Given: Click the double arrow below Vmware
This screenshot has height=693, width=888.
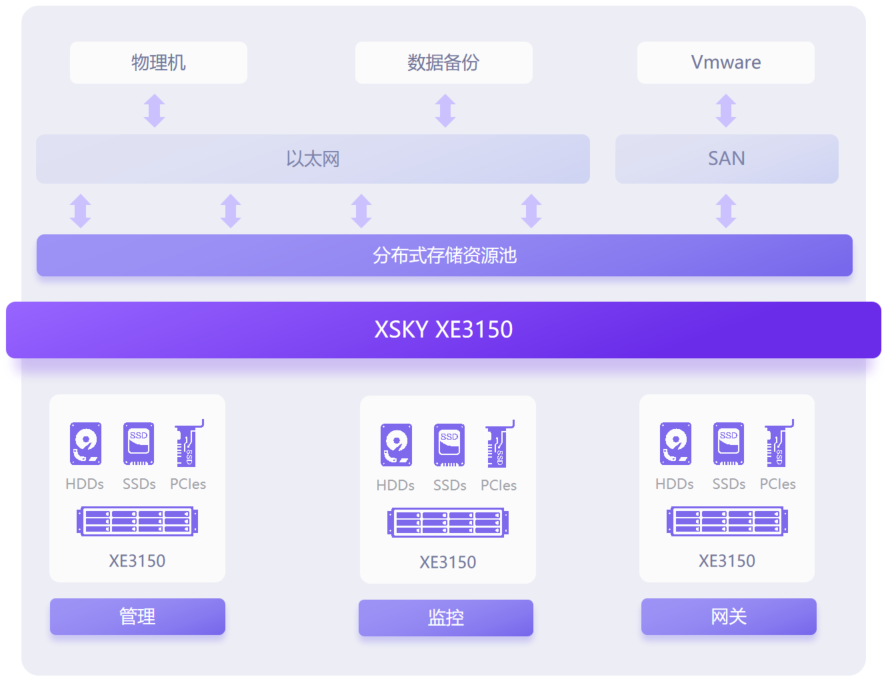Looking at the screenshot, I should pyautogui.click(x=726, y=110).
